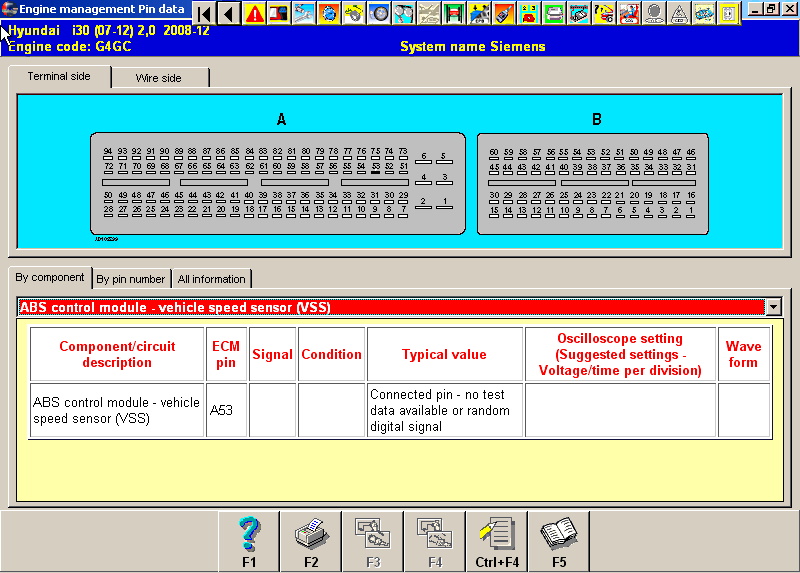The height and width of the screenshot is (573, 800).
Task: Click the back arrow toolbar icon
Action: (229, 13)
